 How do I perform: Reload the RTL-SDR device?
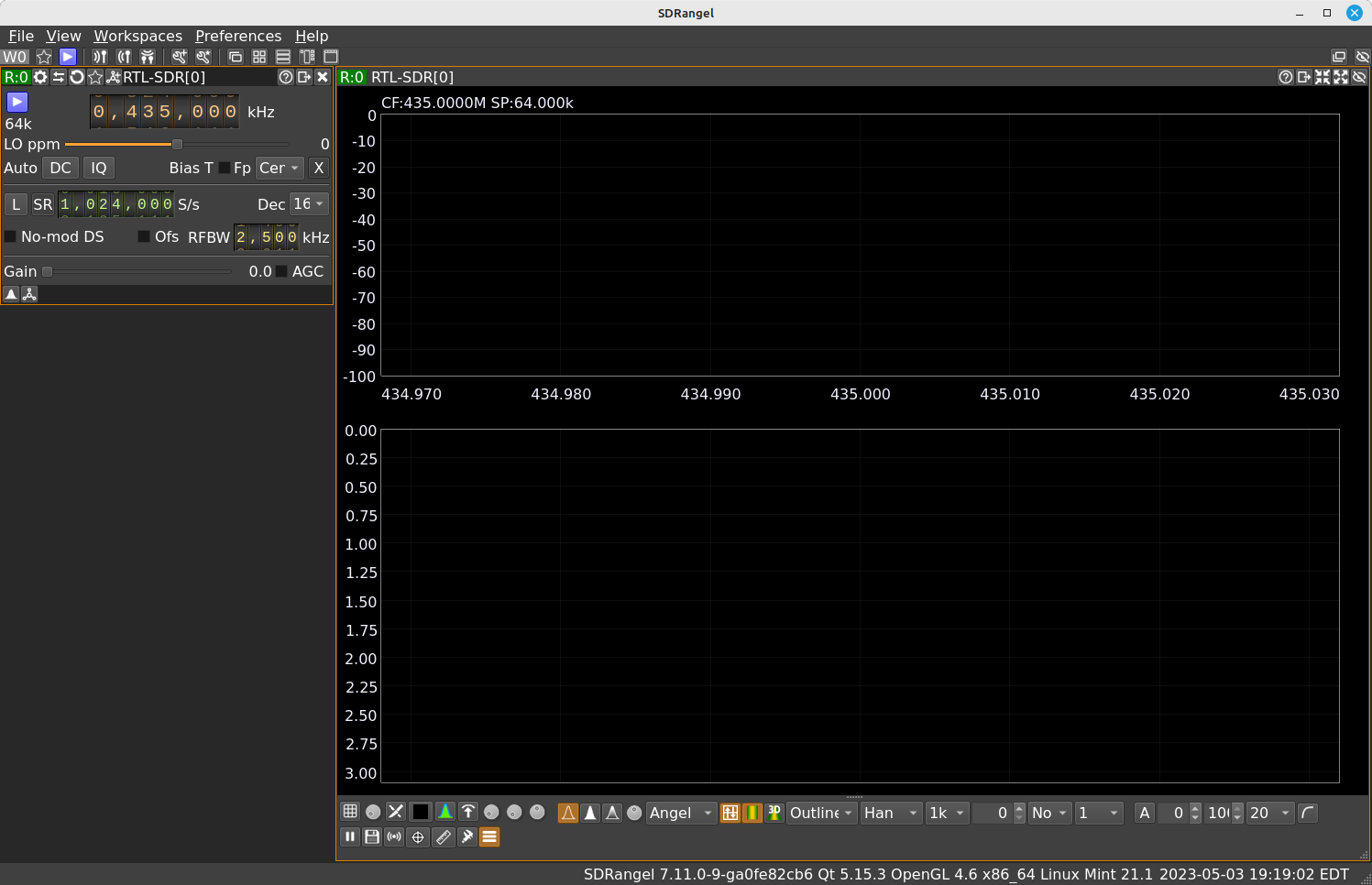pyautogui.click(x=77, y=77)
